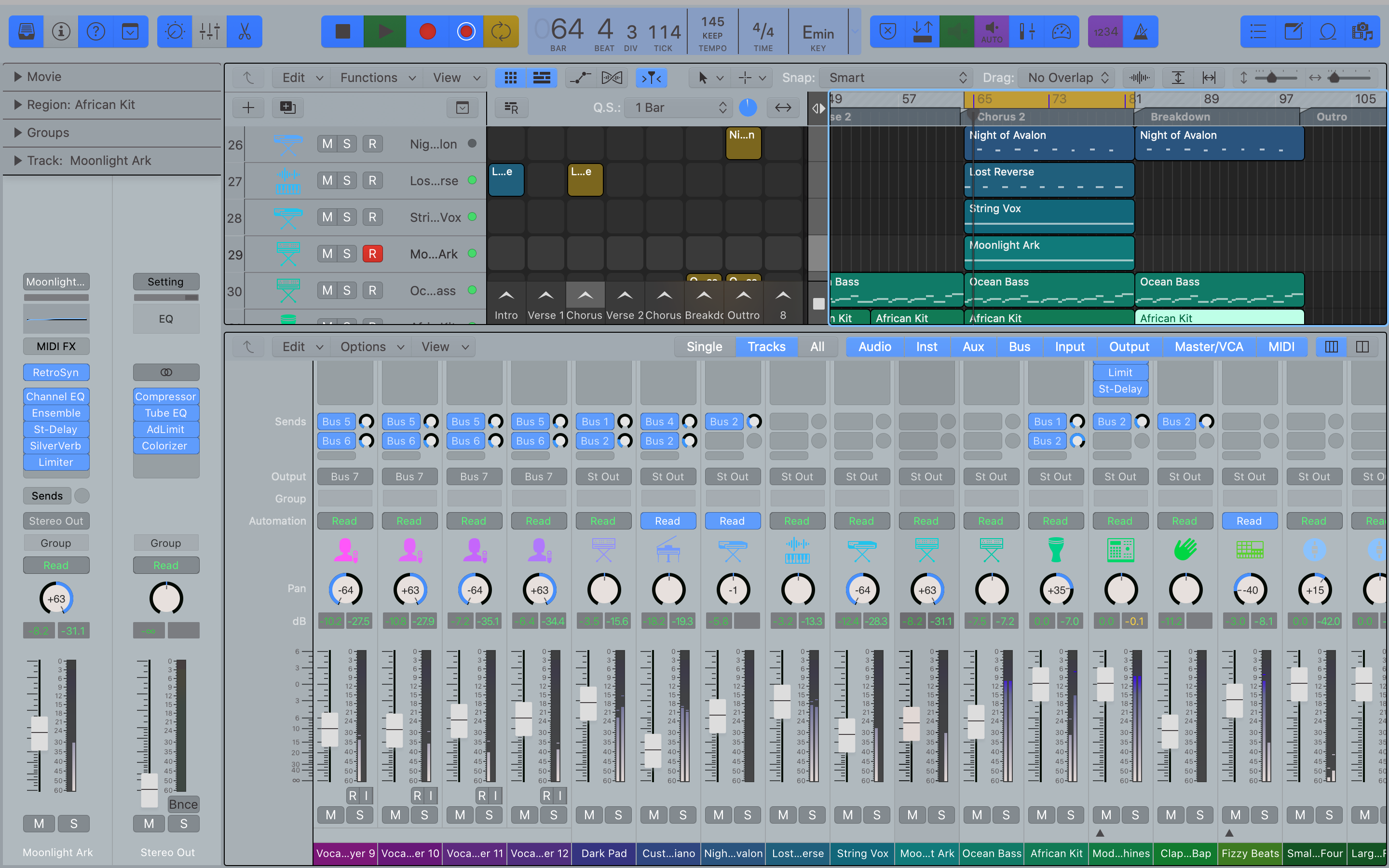Expand the Groups inspector section

coord(18,133)
